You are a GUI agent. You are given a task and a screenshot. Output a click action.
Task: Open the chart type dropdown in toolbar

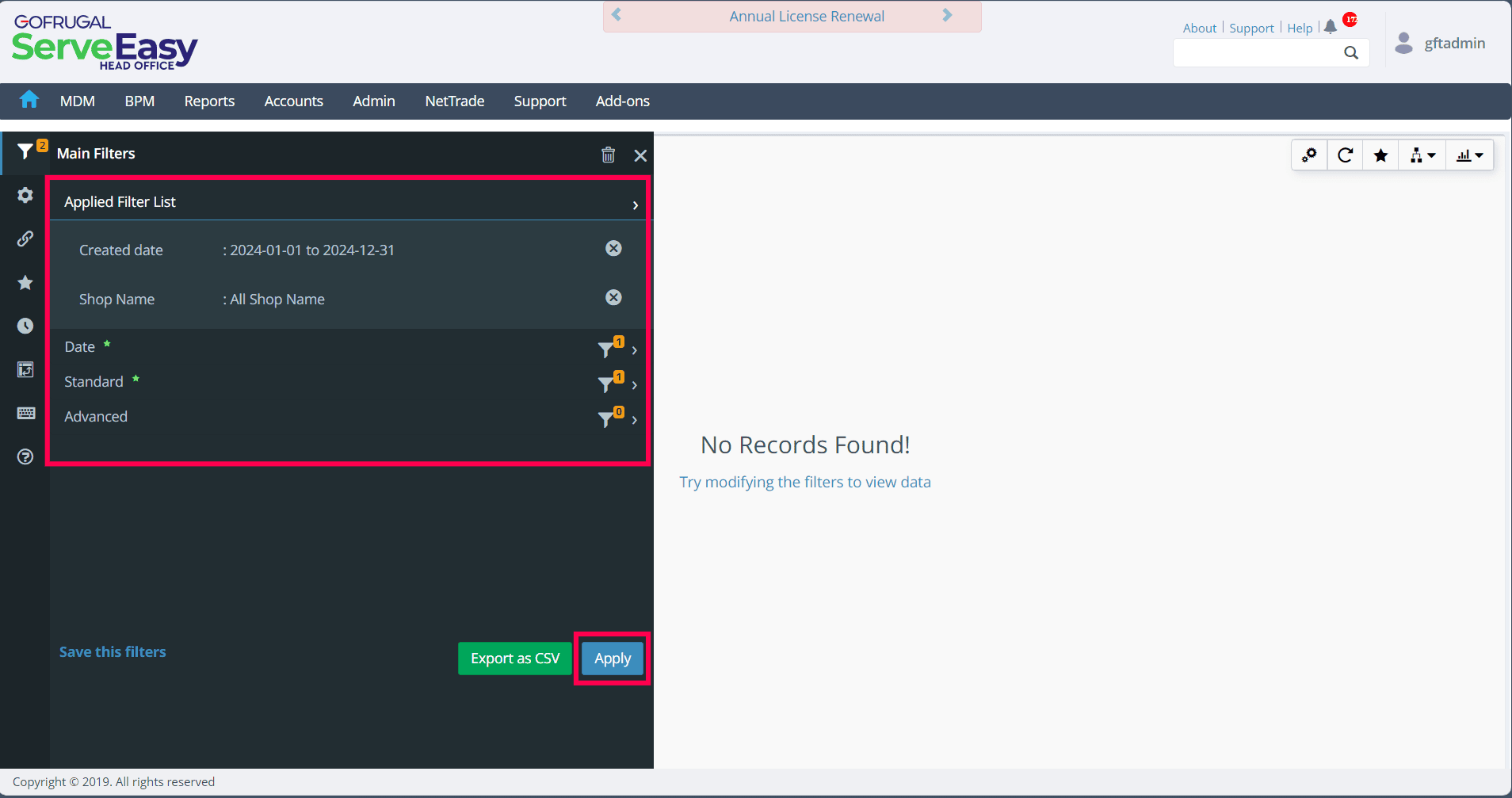(1470, 155)
